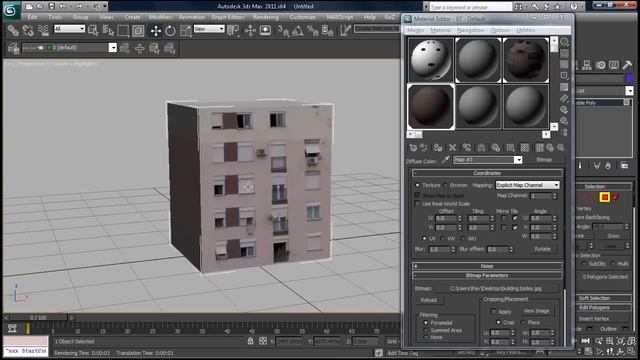The height and width of the screenshot is (360, 640).
Task: Select the brown building material sample sphere
Action: tap(431, 107)
